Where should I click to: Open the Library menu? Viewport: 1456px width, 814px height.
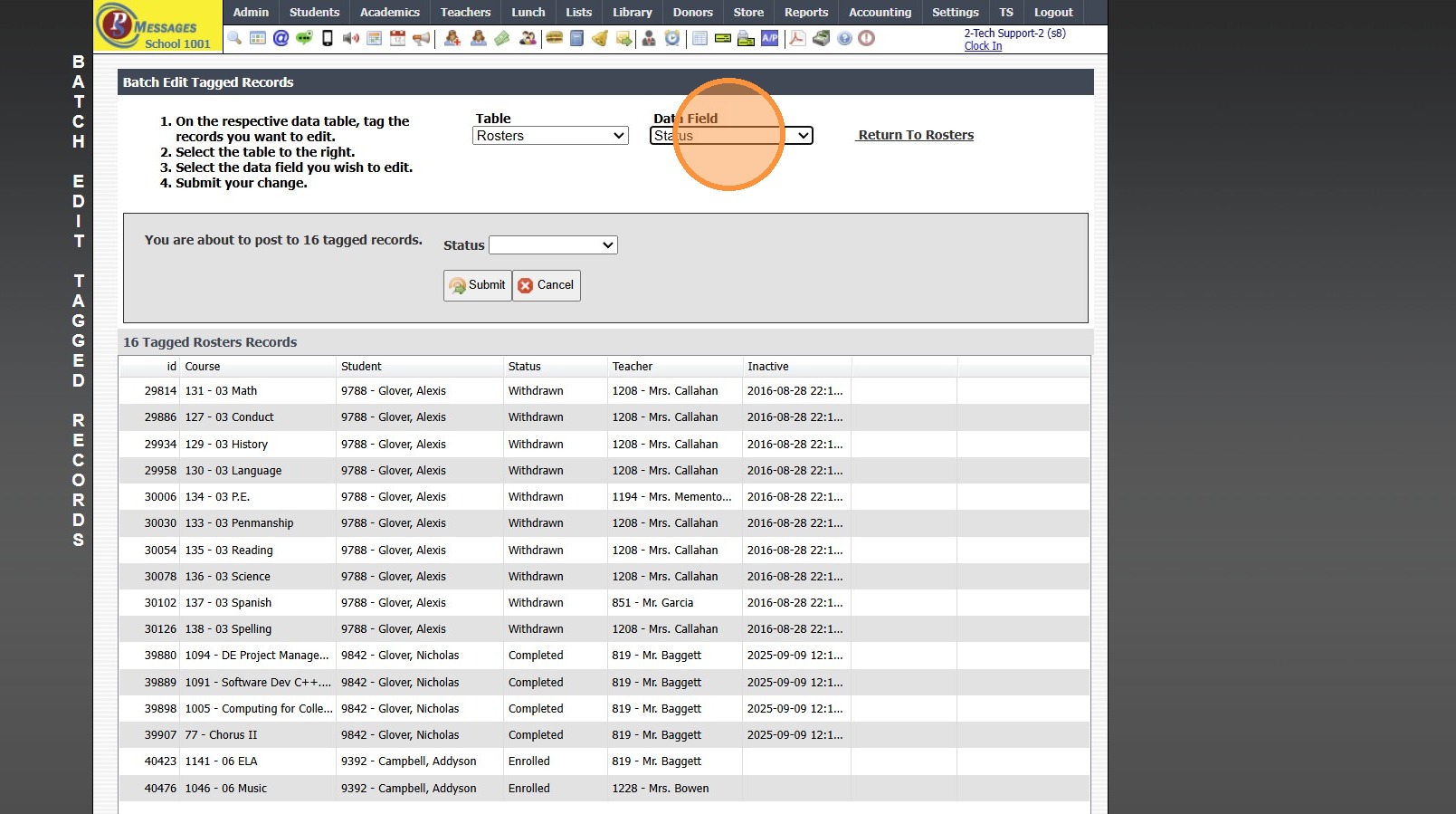coord(633,12)
